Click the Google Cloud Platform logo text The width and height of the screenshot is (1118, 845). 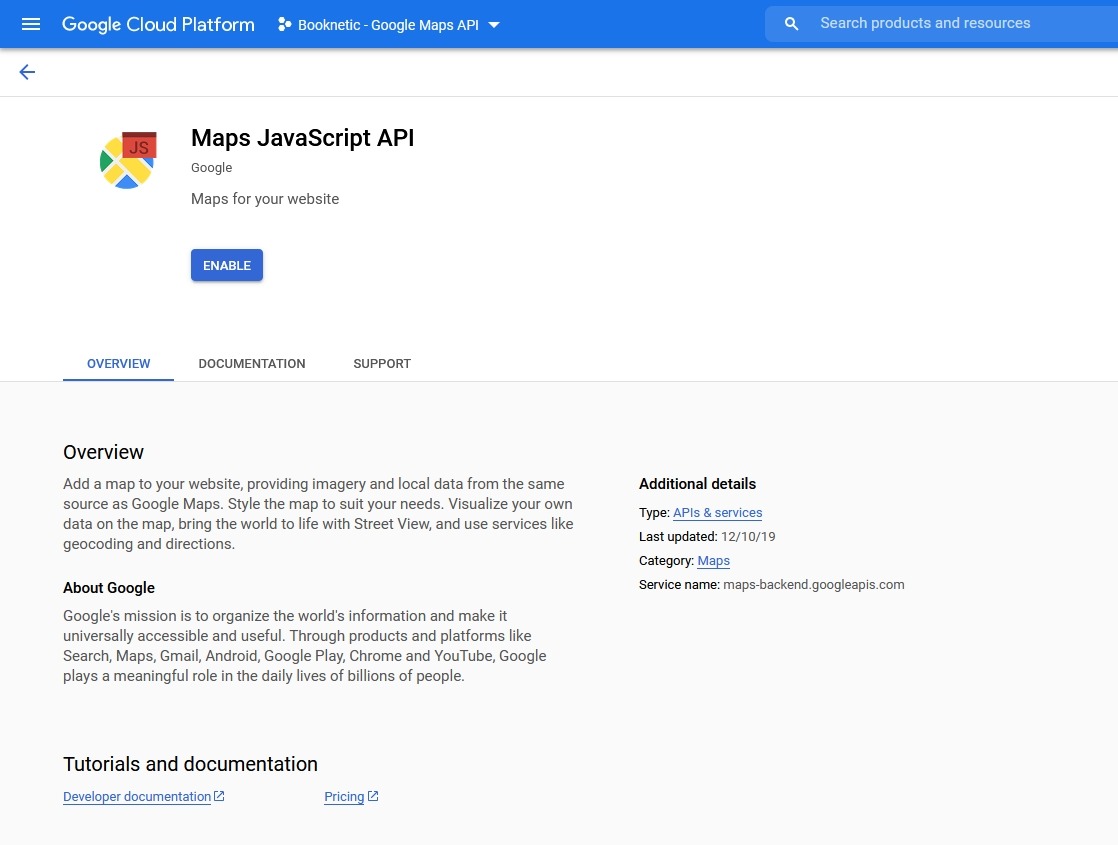158,24
